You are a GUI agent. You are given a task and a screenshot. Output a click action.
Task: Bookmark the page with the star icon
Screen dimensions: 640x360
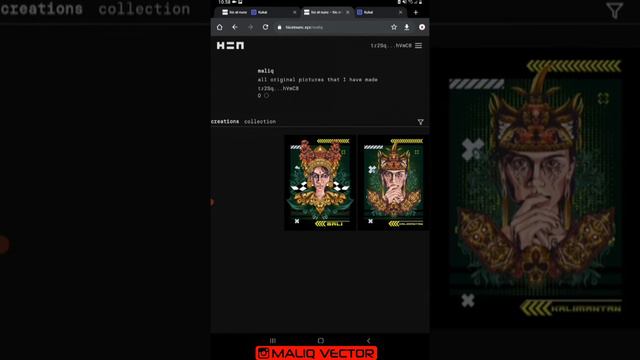394,27
